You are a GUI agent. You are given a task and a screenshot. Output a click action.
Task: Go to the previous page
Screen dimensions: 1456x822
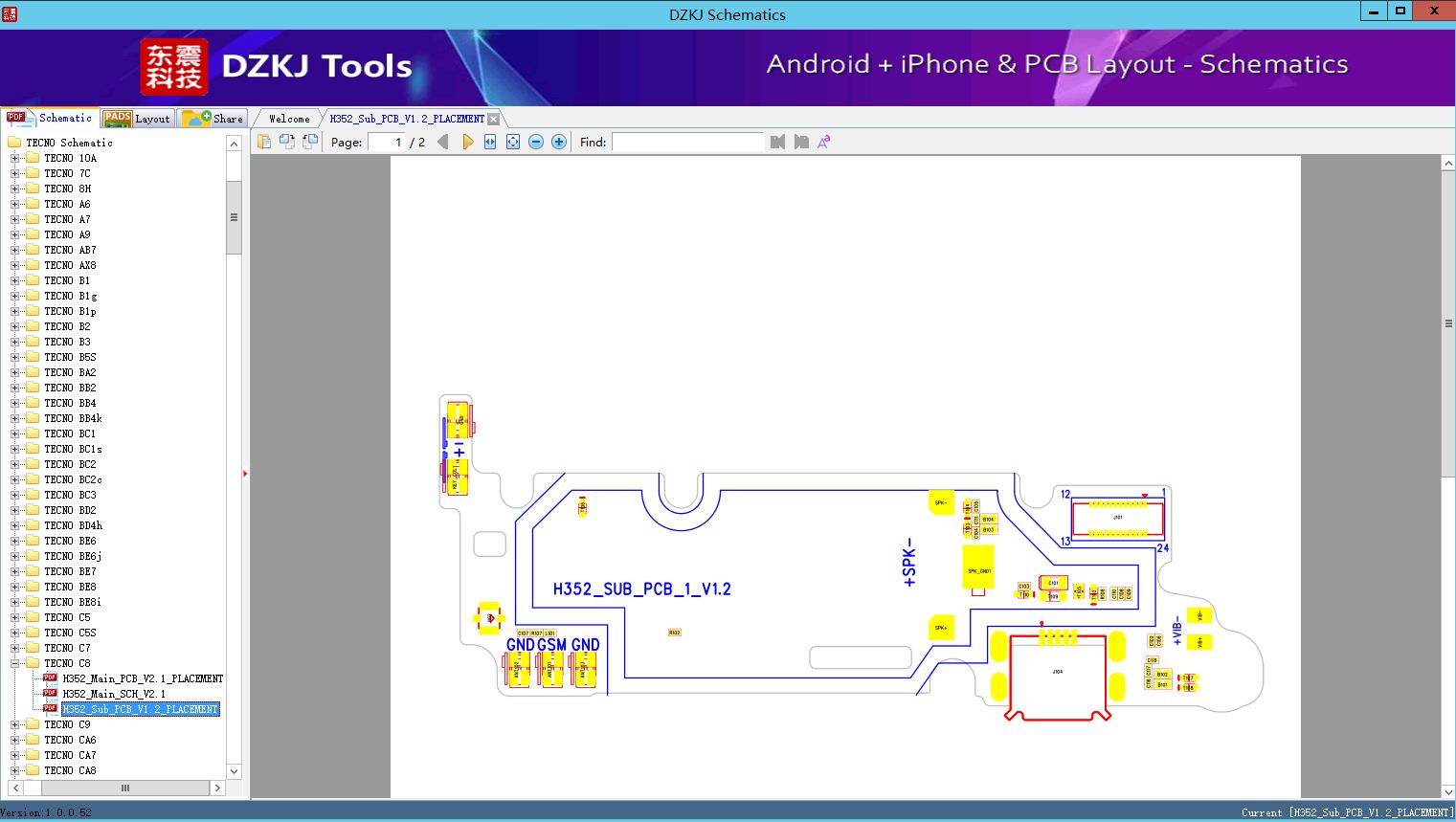[442, 142]
